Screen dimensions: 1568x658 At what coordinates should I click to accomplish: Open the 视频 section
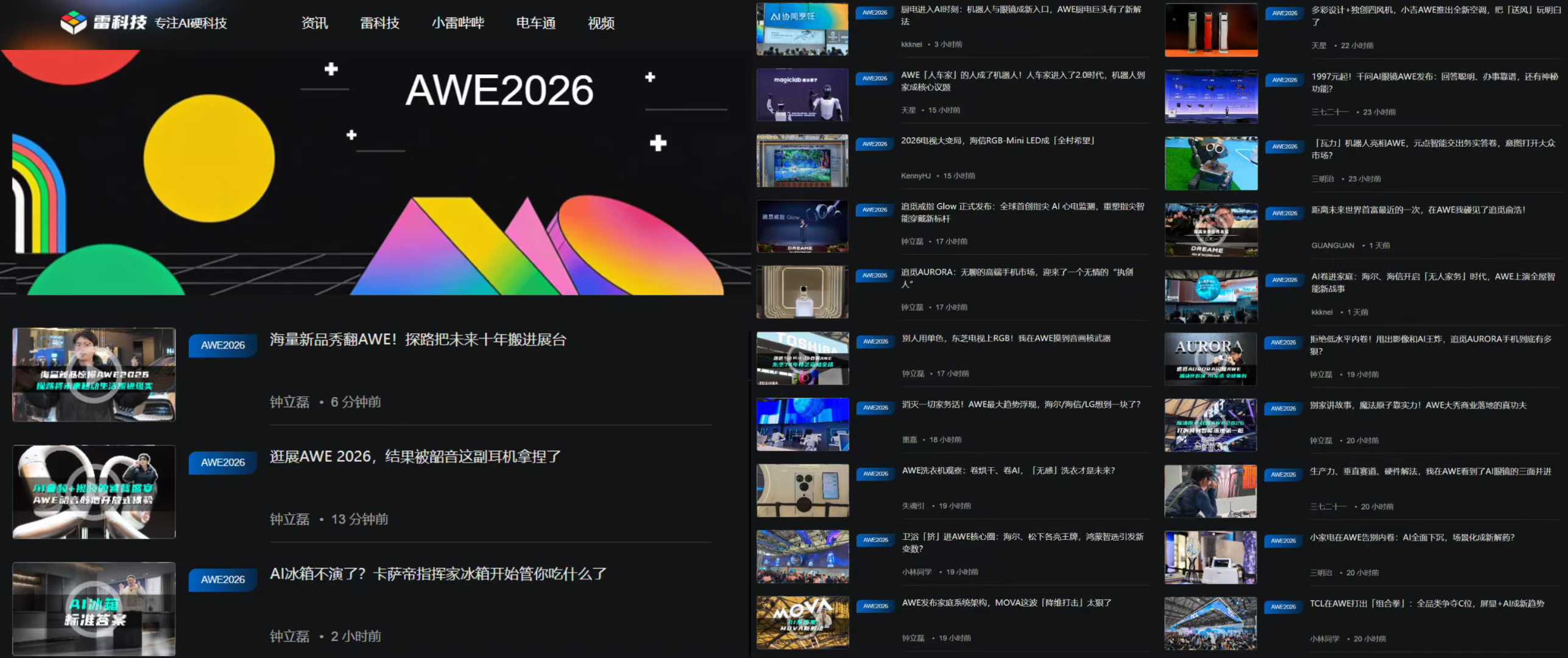pyautogui.click(x=601, y=23)
